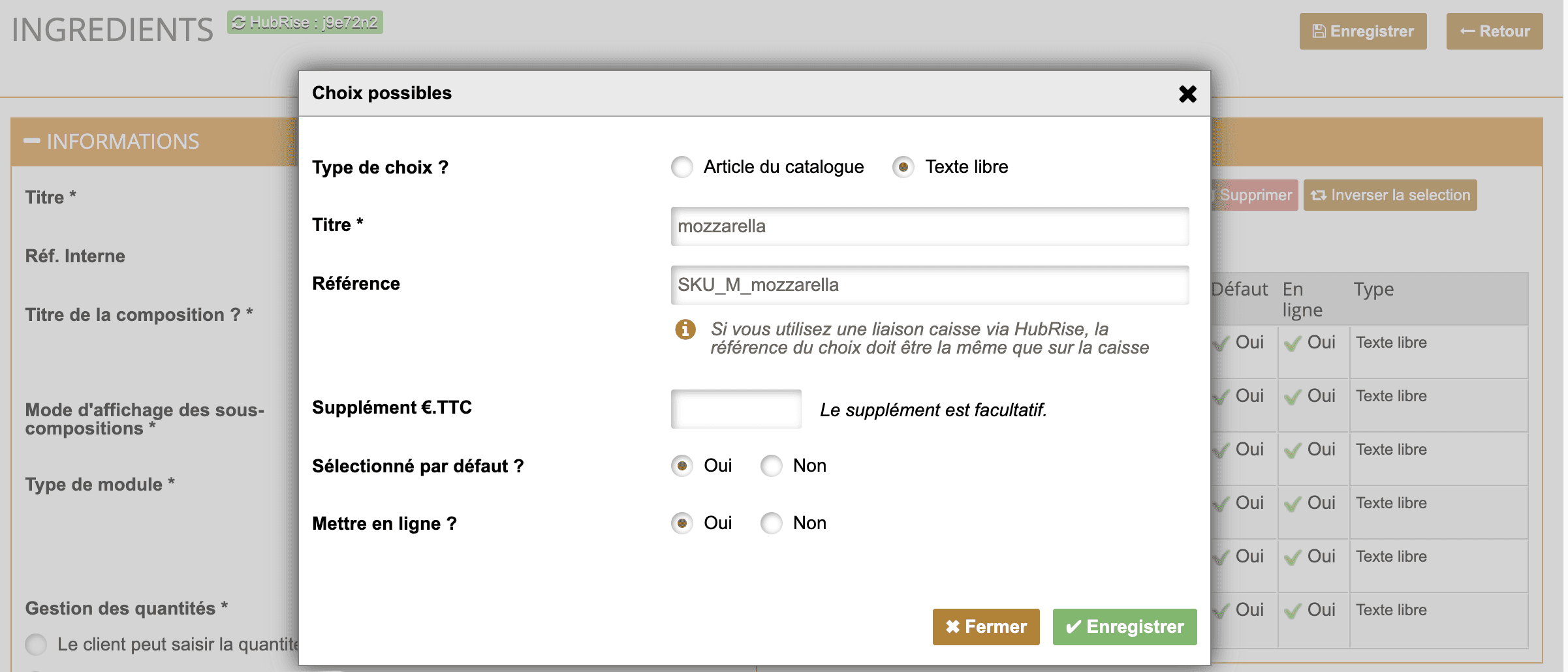Set Sélectionné par défaut to Non
Viewport: 1568px width, 672px height.
[772, 466]
